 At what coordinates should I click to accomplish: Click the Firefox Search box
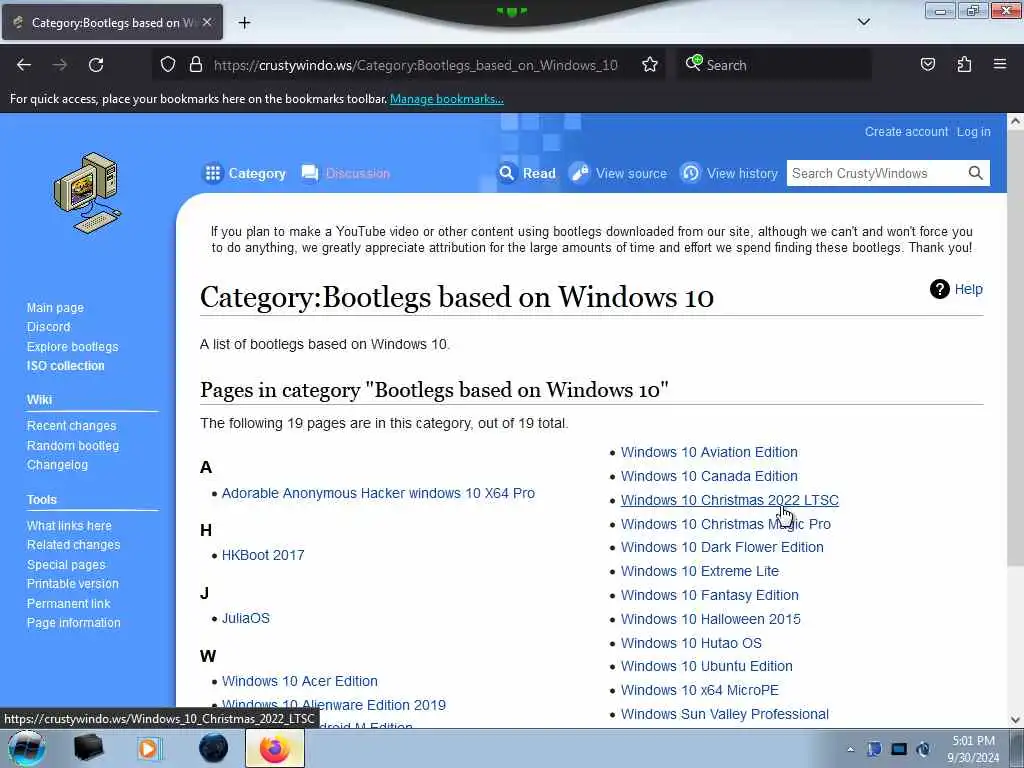click(x=774, y=65)
